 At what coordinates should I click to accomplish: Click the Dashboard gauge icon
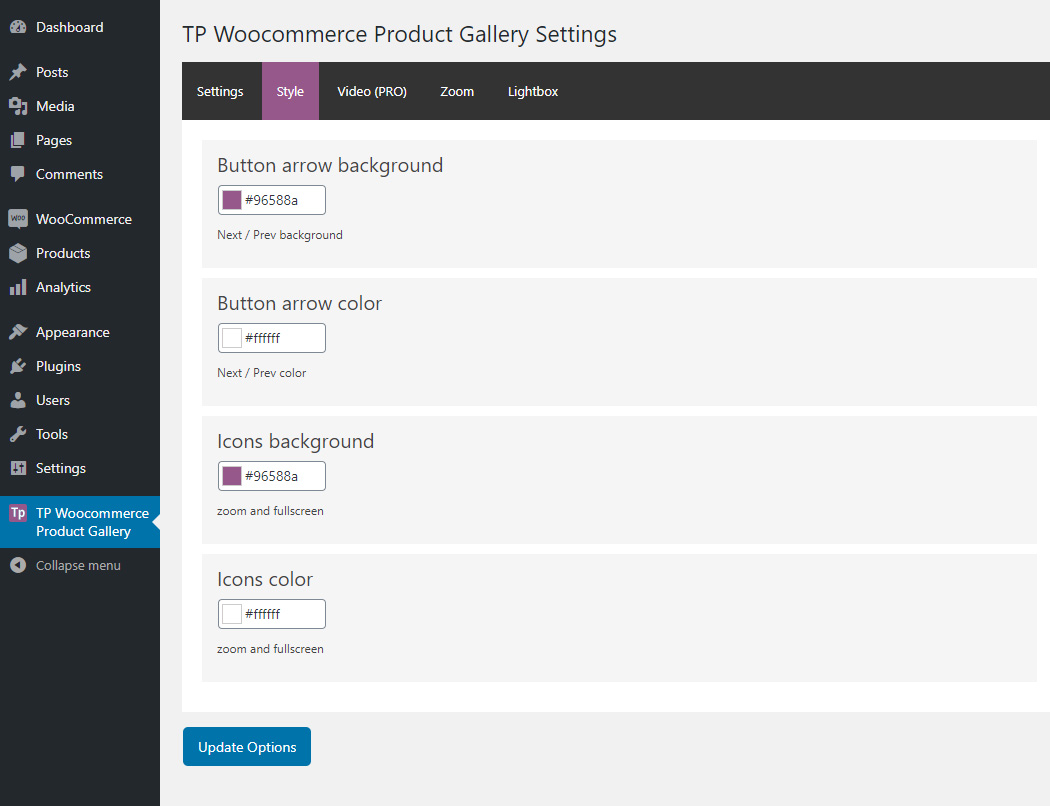point(18,27)
